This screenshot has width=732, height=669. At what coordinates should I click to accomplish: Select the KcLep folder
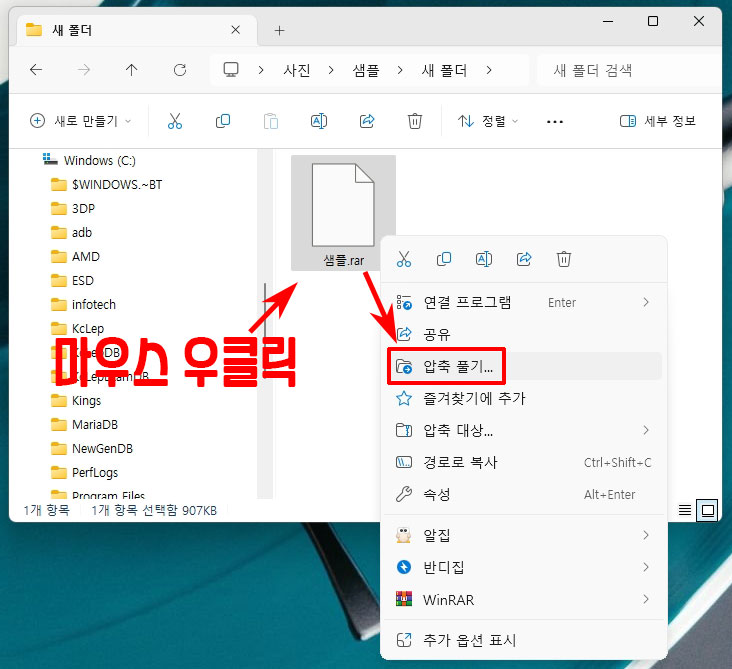(77, 329)
